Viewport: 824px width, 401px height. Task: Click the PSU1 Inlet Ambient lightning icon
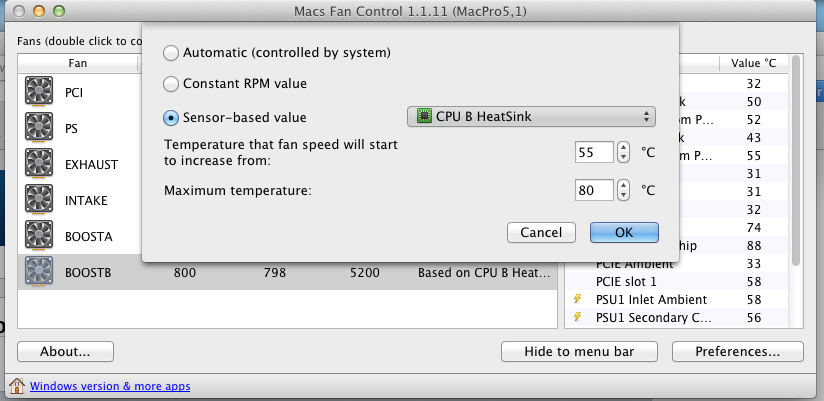578,299
